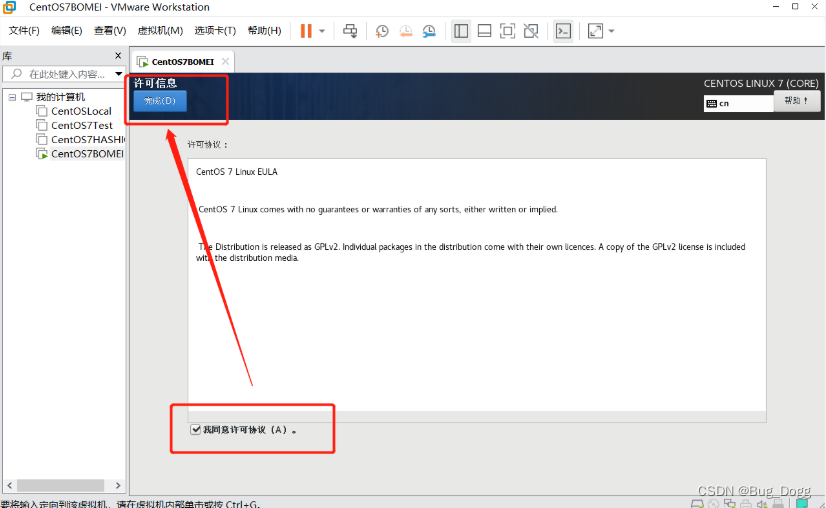This screenshot has width=826, height=508.
Task: Minimize the VMware Workstation window
Action: pyautogui.click(x=775, y=7)
